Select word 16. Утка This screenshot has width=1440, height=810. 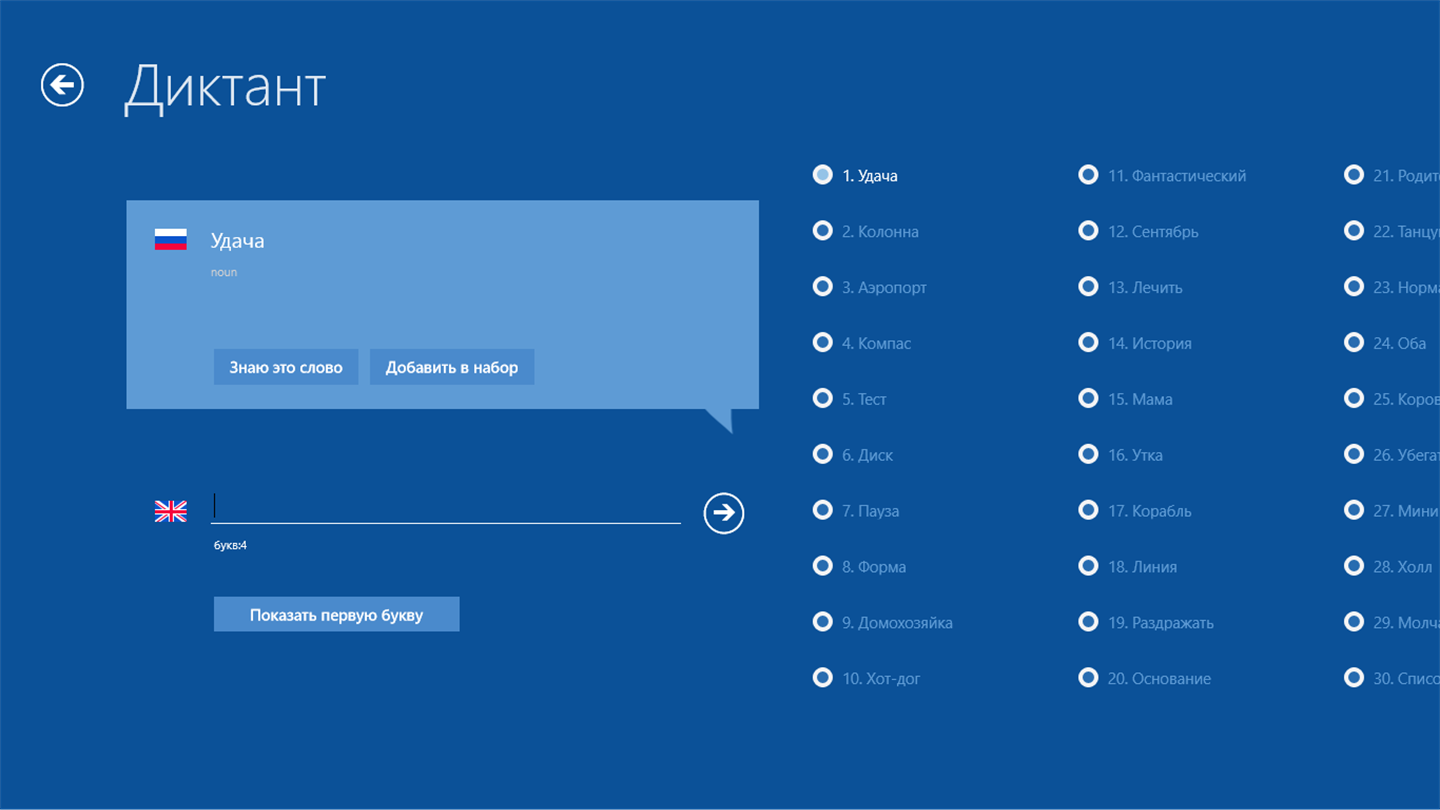[1121, 455]
